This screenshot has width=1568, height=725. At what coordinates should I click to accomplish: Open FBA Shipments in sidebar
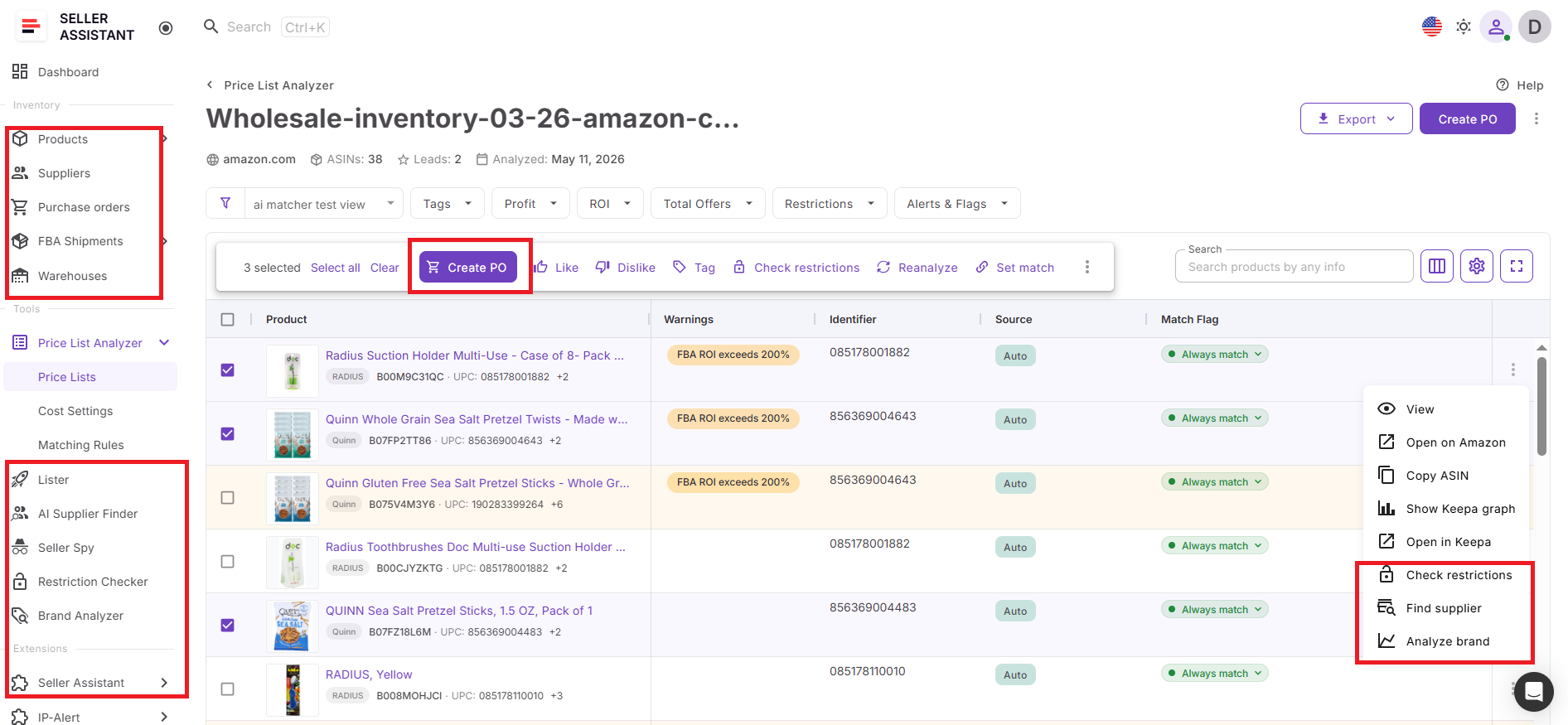coord(80,241)
